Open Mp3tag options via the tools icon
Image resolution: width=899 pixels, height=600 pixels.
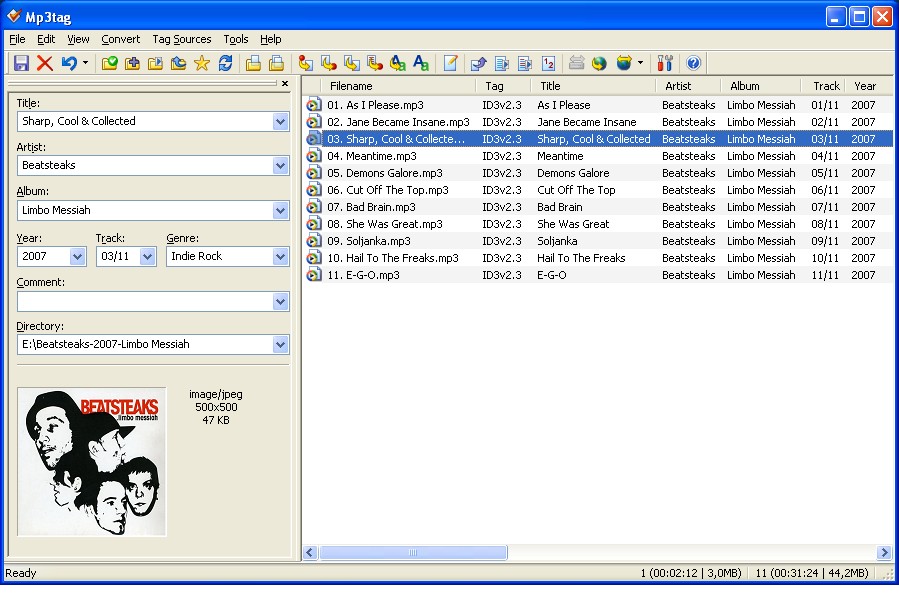click(x=663, y=62)
